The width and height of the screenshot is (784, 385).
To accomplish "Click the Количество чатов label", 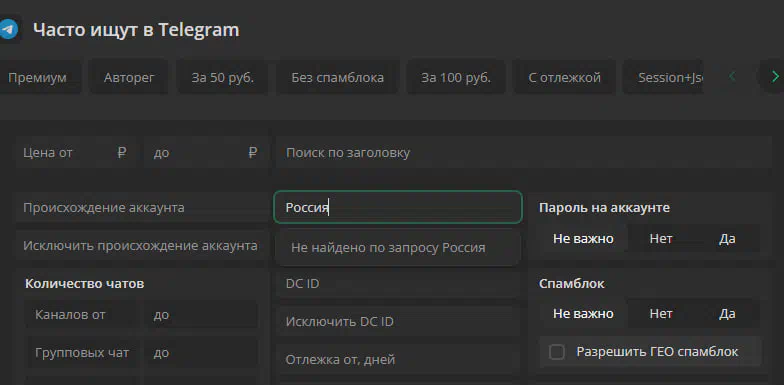I will click(84, 284).
